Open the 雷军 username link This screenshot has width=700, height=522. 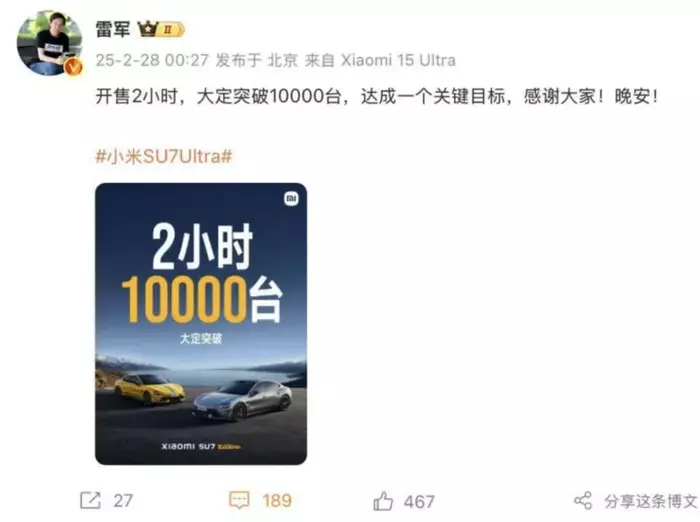[x=112, y=29]
